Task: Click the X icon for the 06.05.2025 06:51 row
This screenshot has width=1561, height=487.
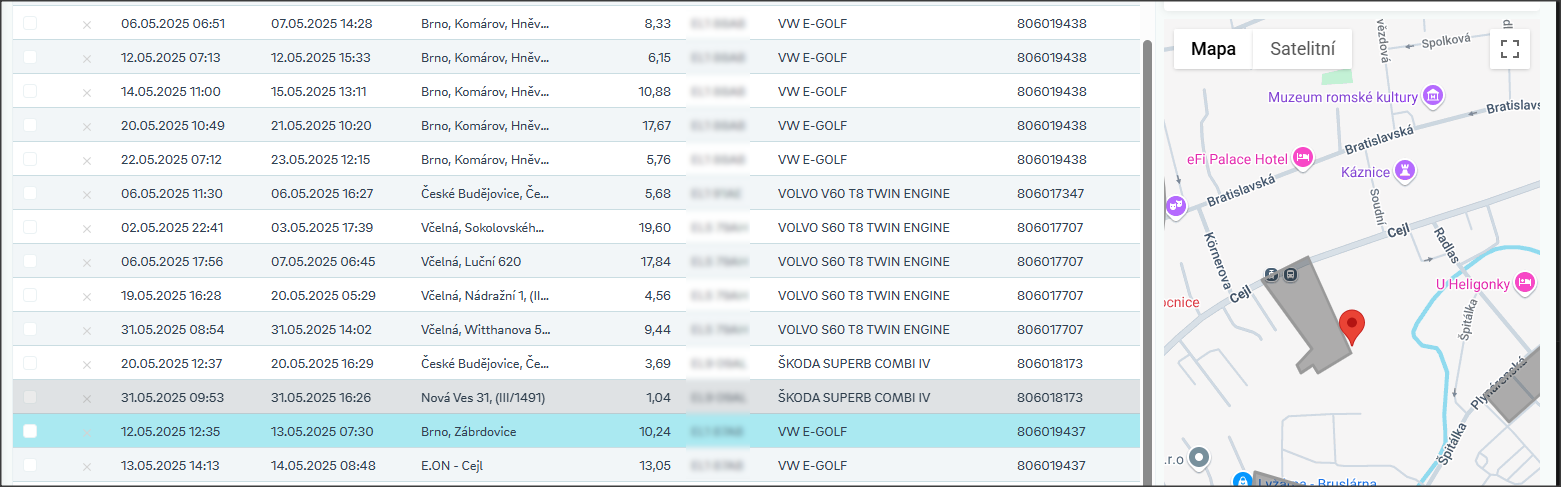Action: point(87,24)
